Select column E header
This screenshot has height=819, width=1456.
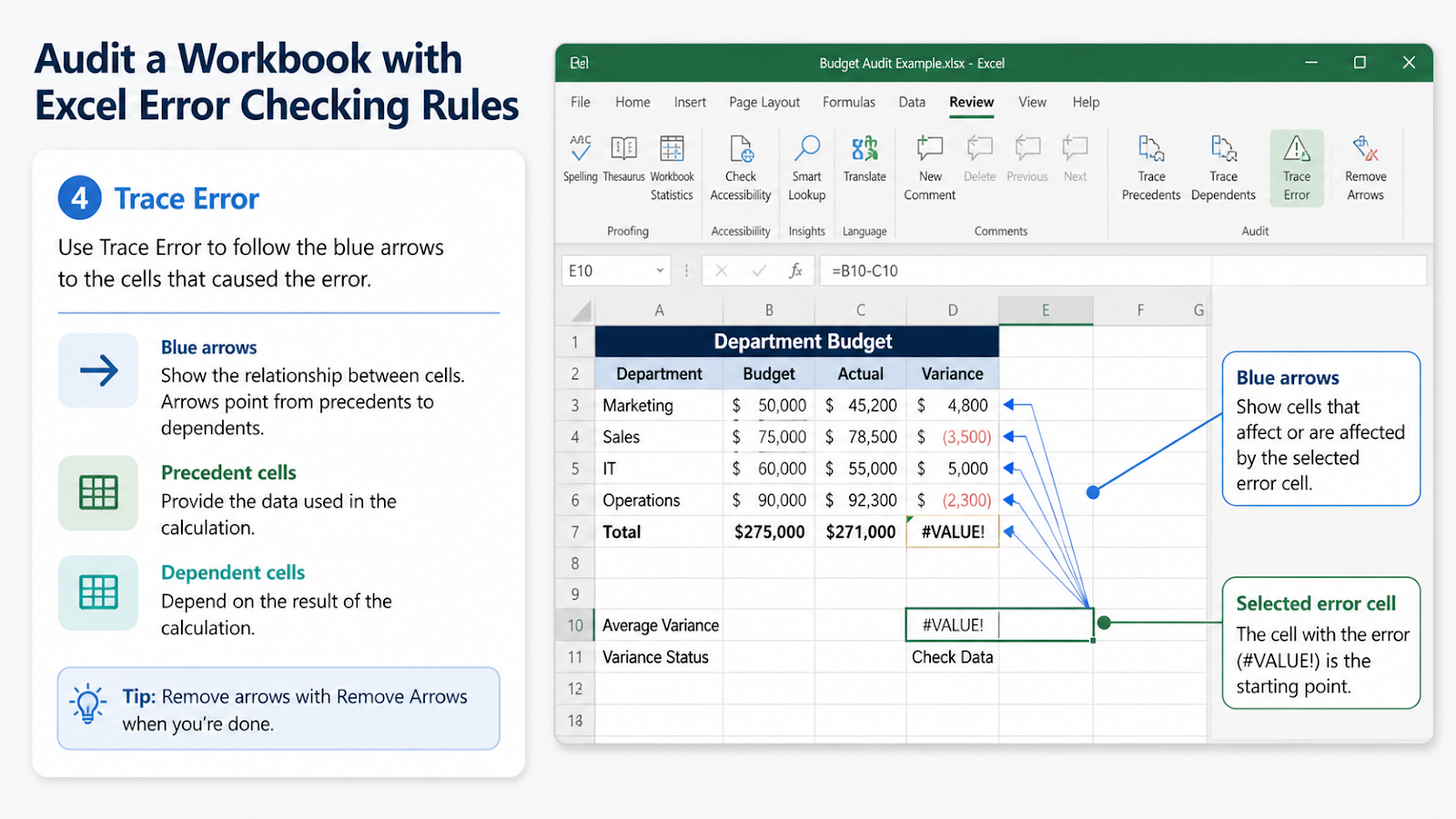[1046, 310]
